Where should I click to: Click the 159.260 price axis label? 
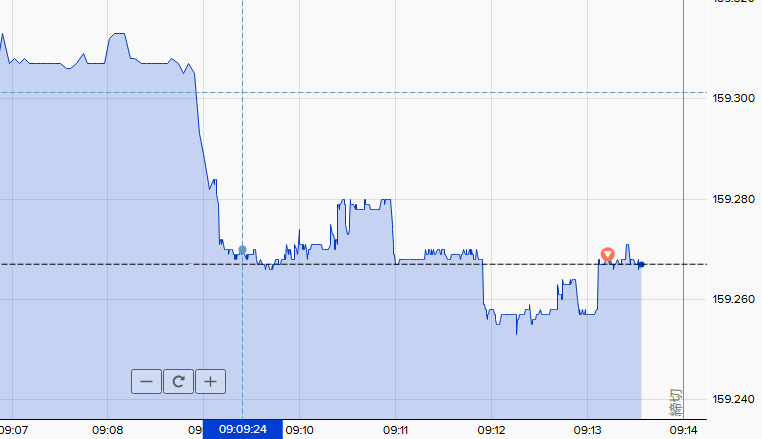pyautogui.click(x=734, y=299)
